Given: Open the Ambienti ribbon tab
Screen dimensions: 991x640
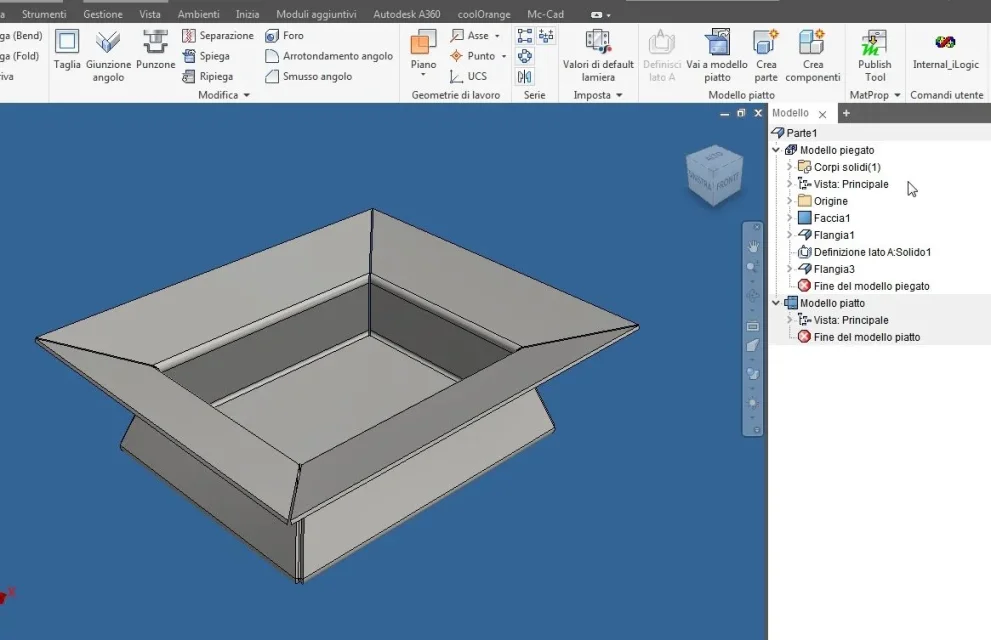Looking at the screenshot, I should pos(198,14).
